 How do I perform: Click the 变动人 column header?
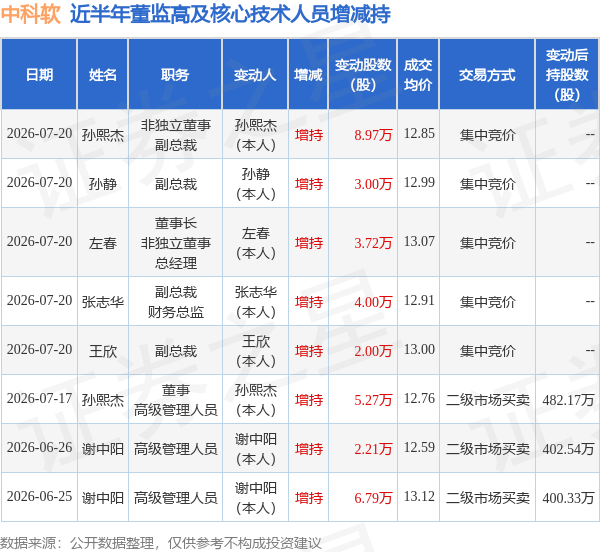click(x=255, y=74)
